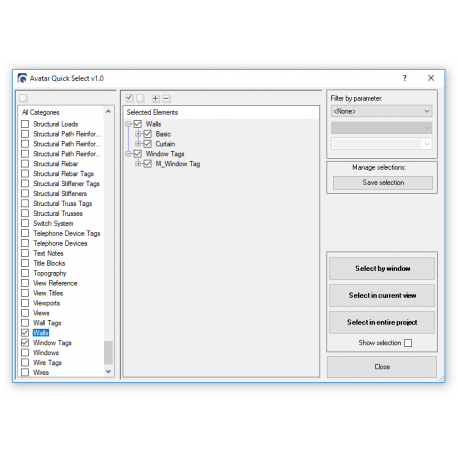The image size is (458, 458).
Task: Collapse the Walls tree node
Action: point(128,124)
